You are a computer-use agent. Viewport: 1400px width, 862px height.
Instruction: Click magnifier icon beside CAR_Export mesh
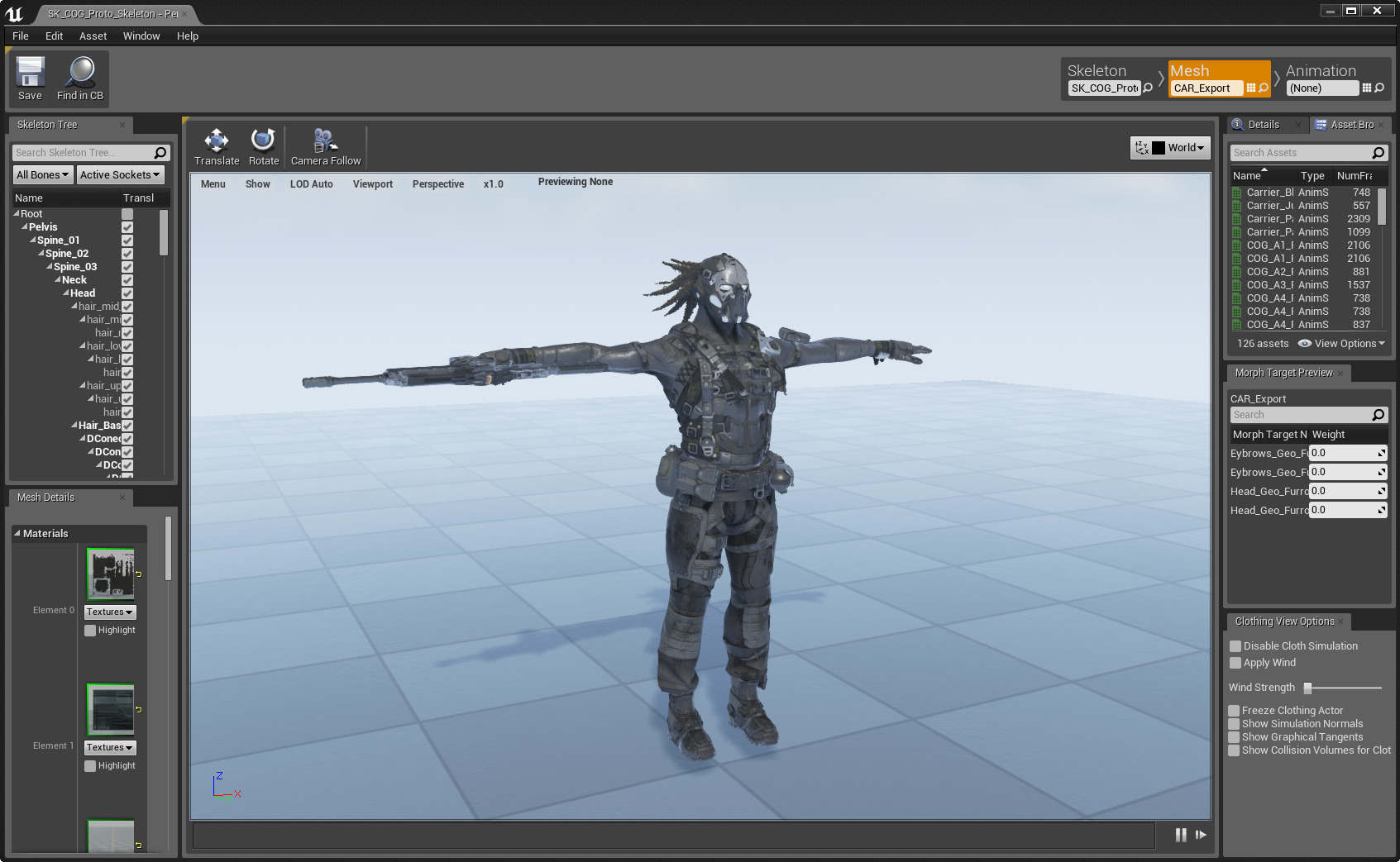click(x=1264, y=88)
